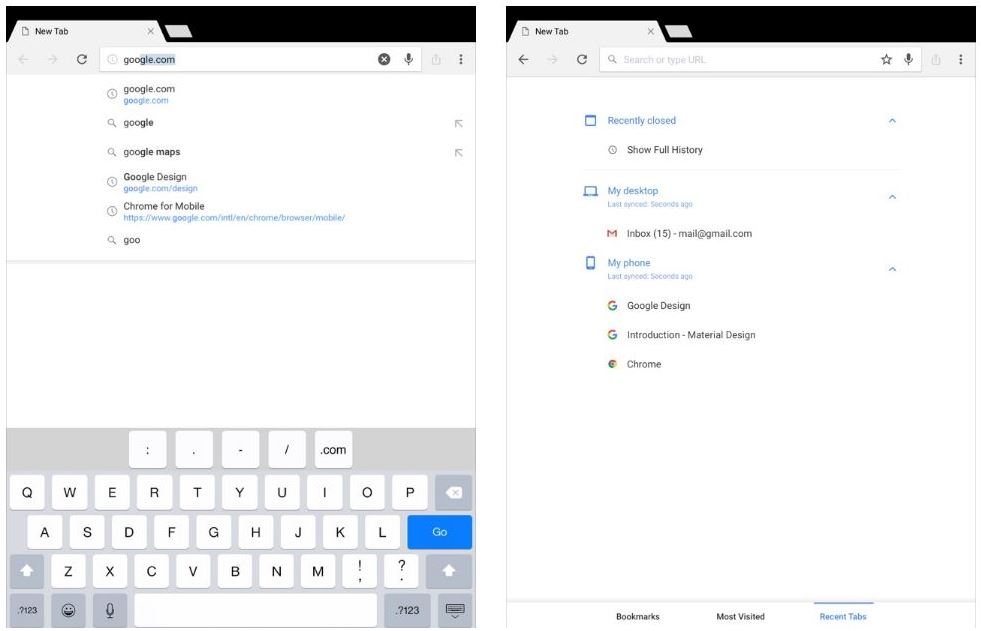Fill 'google' suggestion using its arrow icon

click(459, 124)
